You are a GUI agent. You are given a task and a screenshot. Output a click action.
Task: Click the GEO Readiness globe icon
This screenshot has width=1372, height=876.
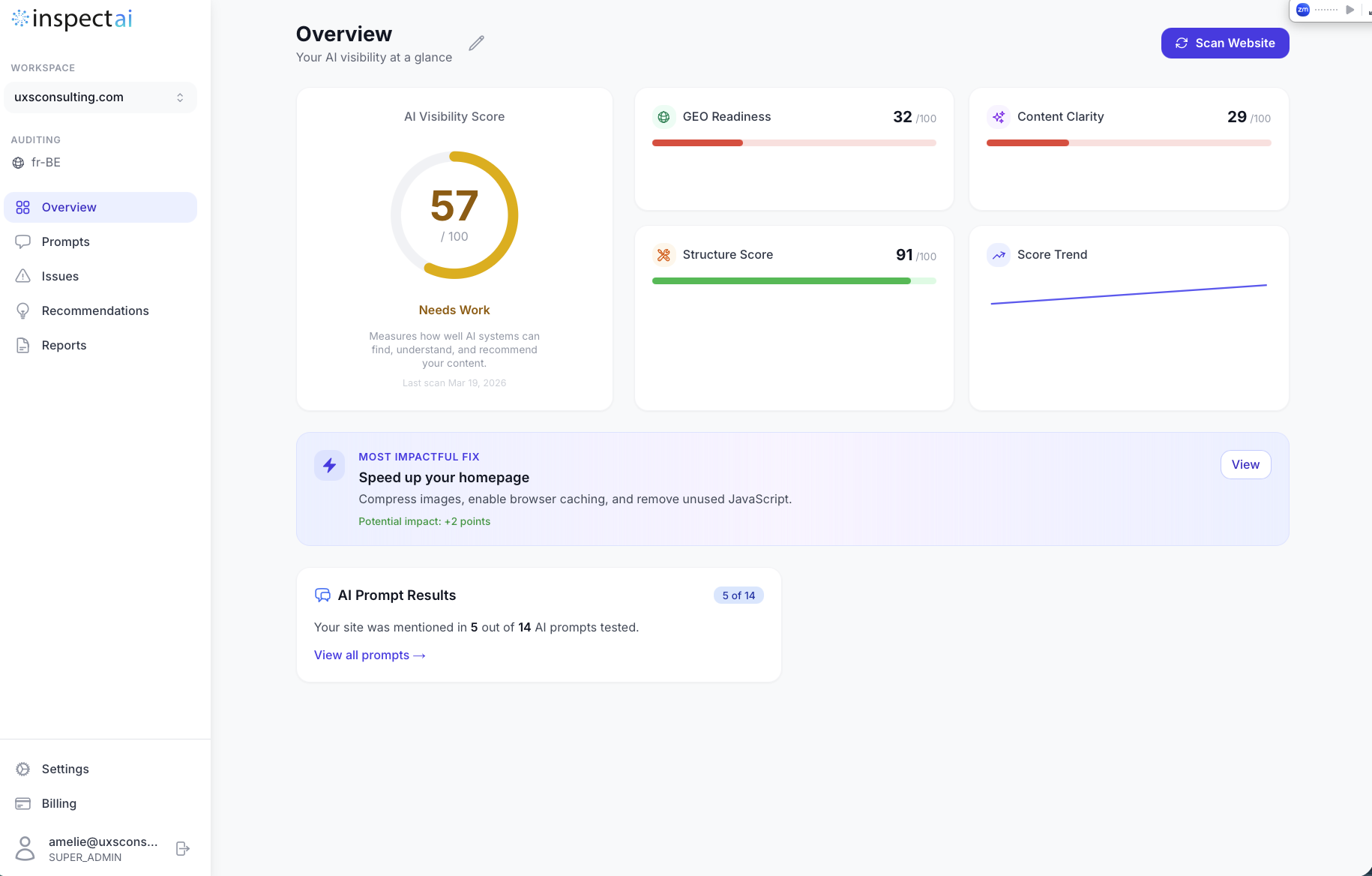pos(664,117)
